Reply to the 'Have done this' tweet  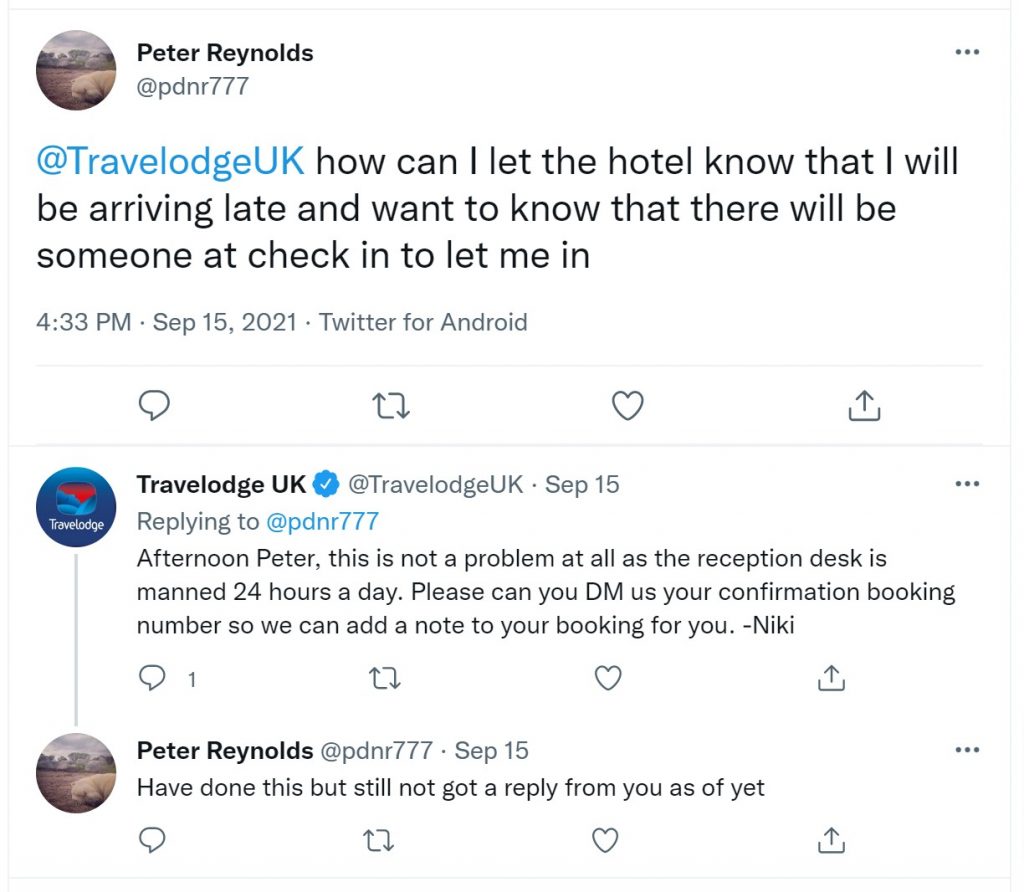(x=152, y=840)
